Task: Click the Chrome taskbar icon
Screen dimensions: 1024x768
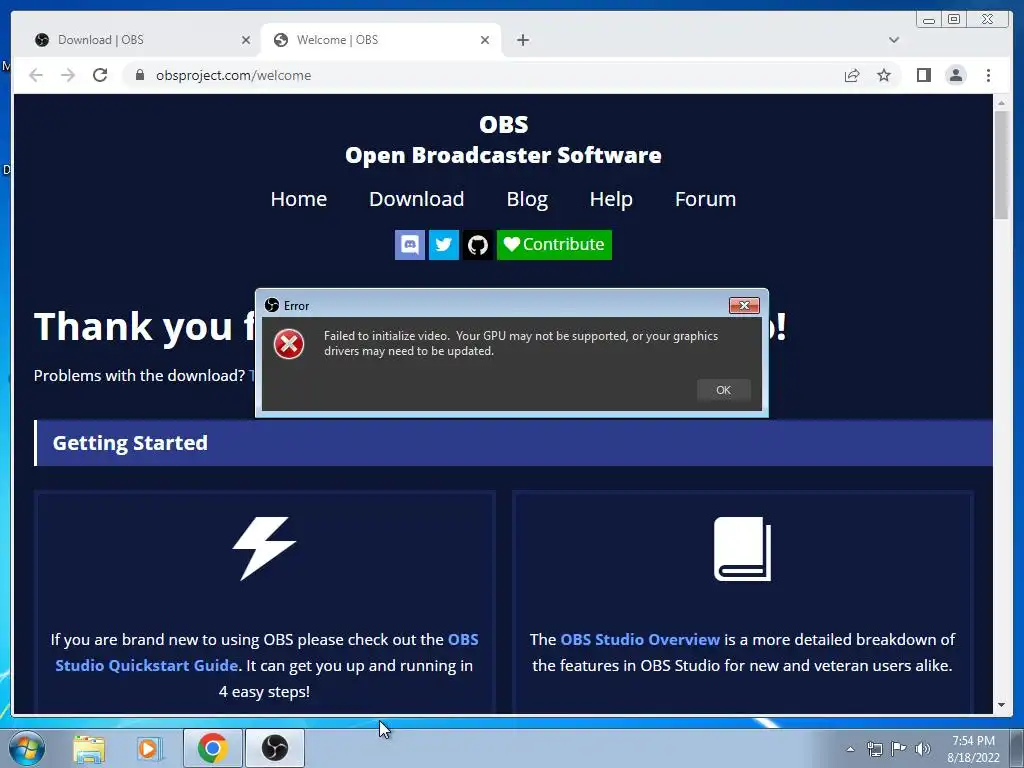Action: [x=212, y=748]
